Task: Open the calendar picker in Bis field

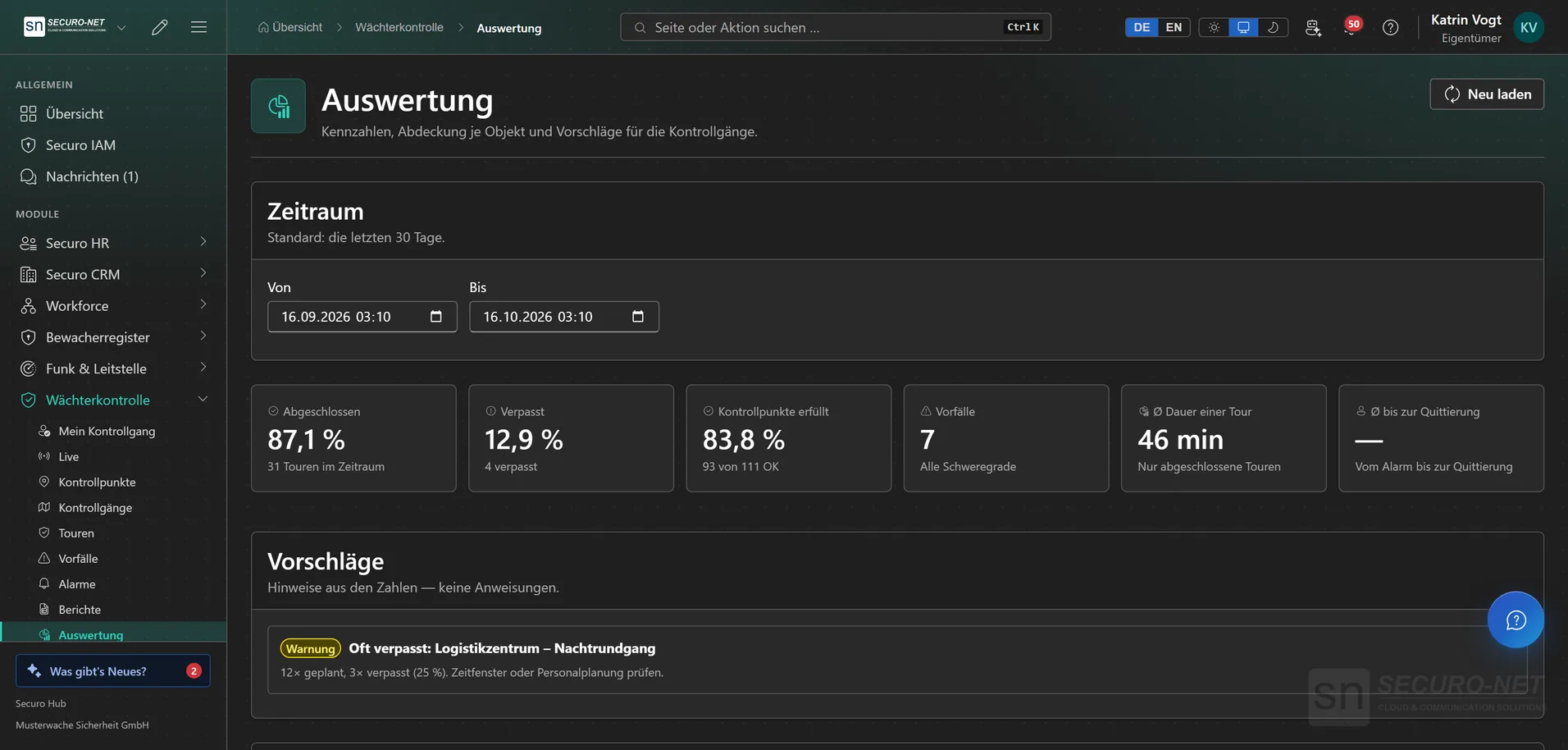Action: click(638, 317)
